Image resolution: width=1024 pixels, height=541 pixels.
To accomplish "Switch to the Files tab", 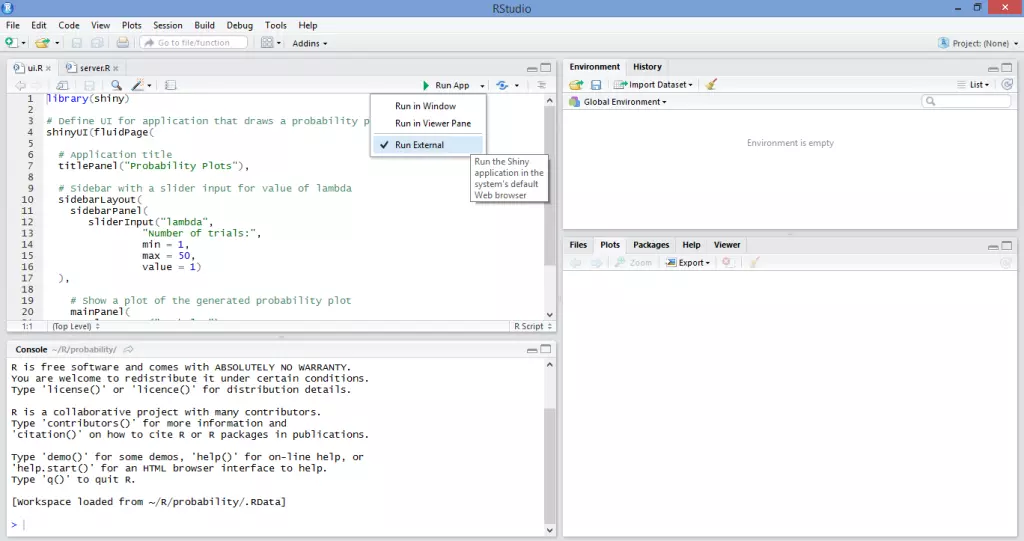I will pos(578,245).
